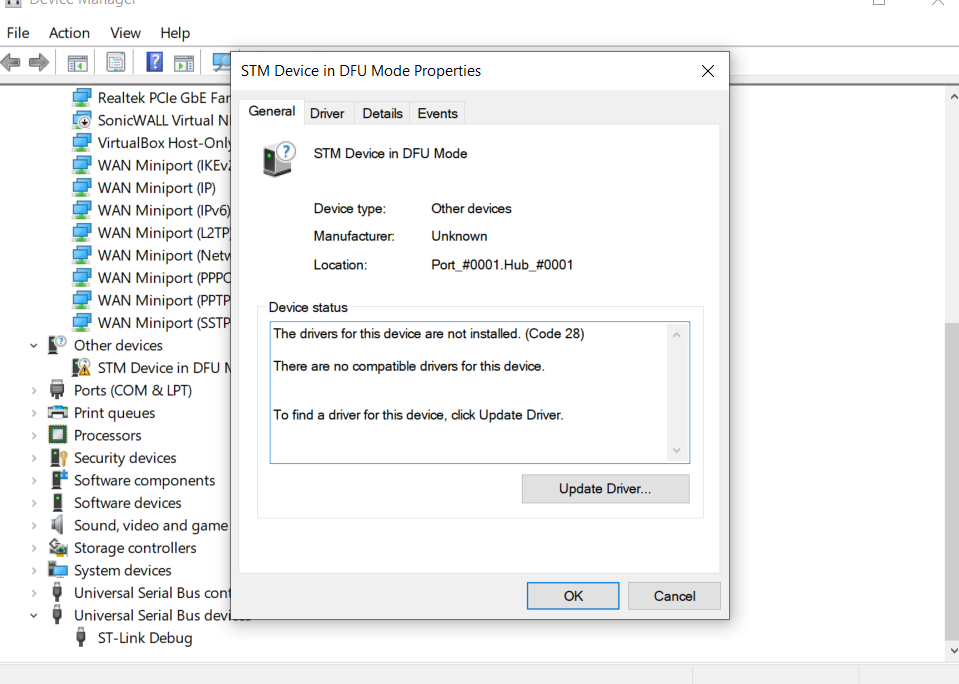Collapse the Other devices branch

(34, 344)
